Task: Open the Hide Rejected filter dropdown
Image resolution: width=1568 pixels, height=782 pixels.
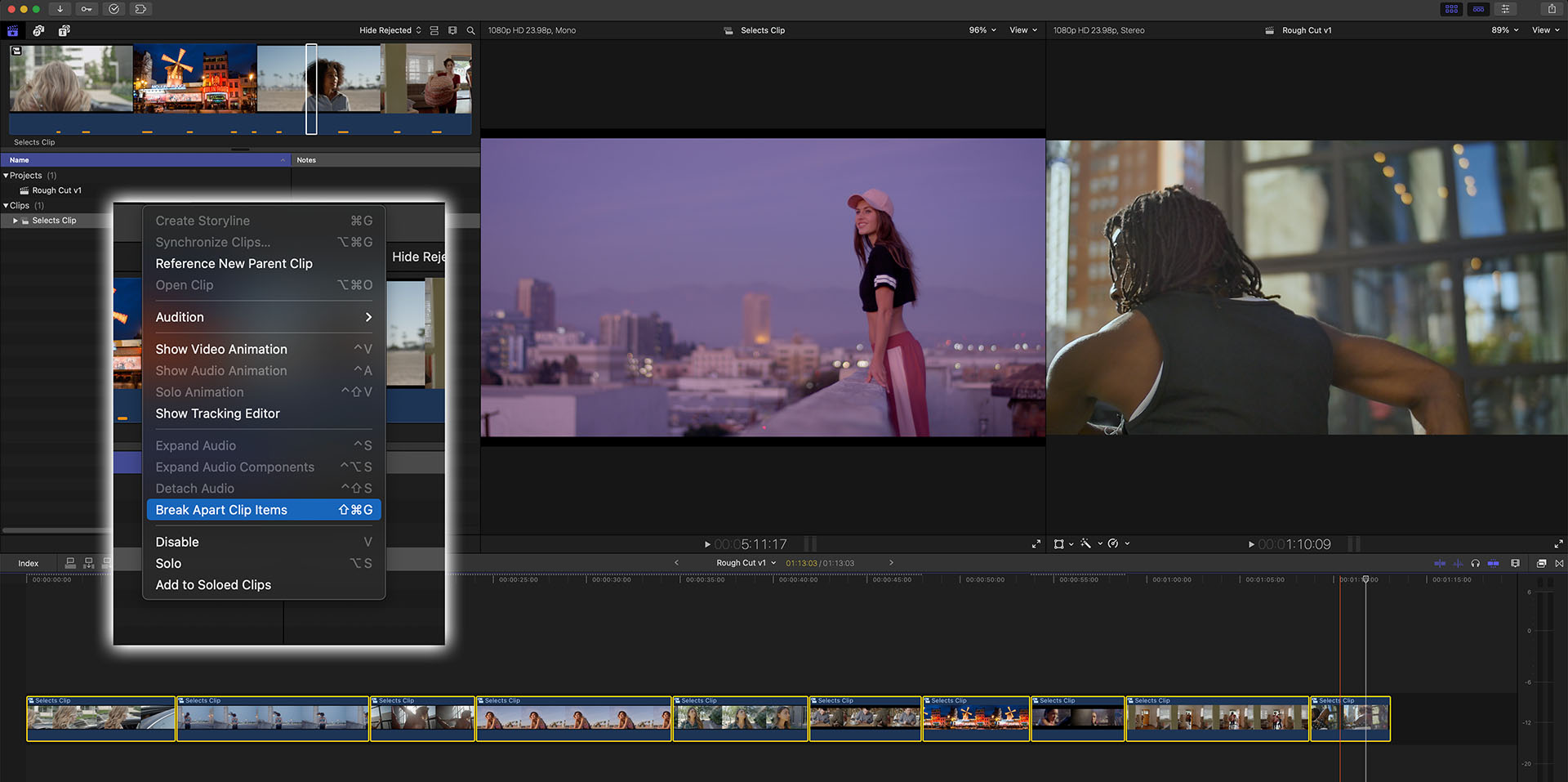Action: (390, 30)
